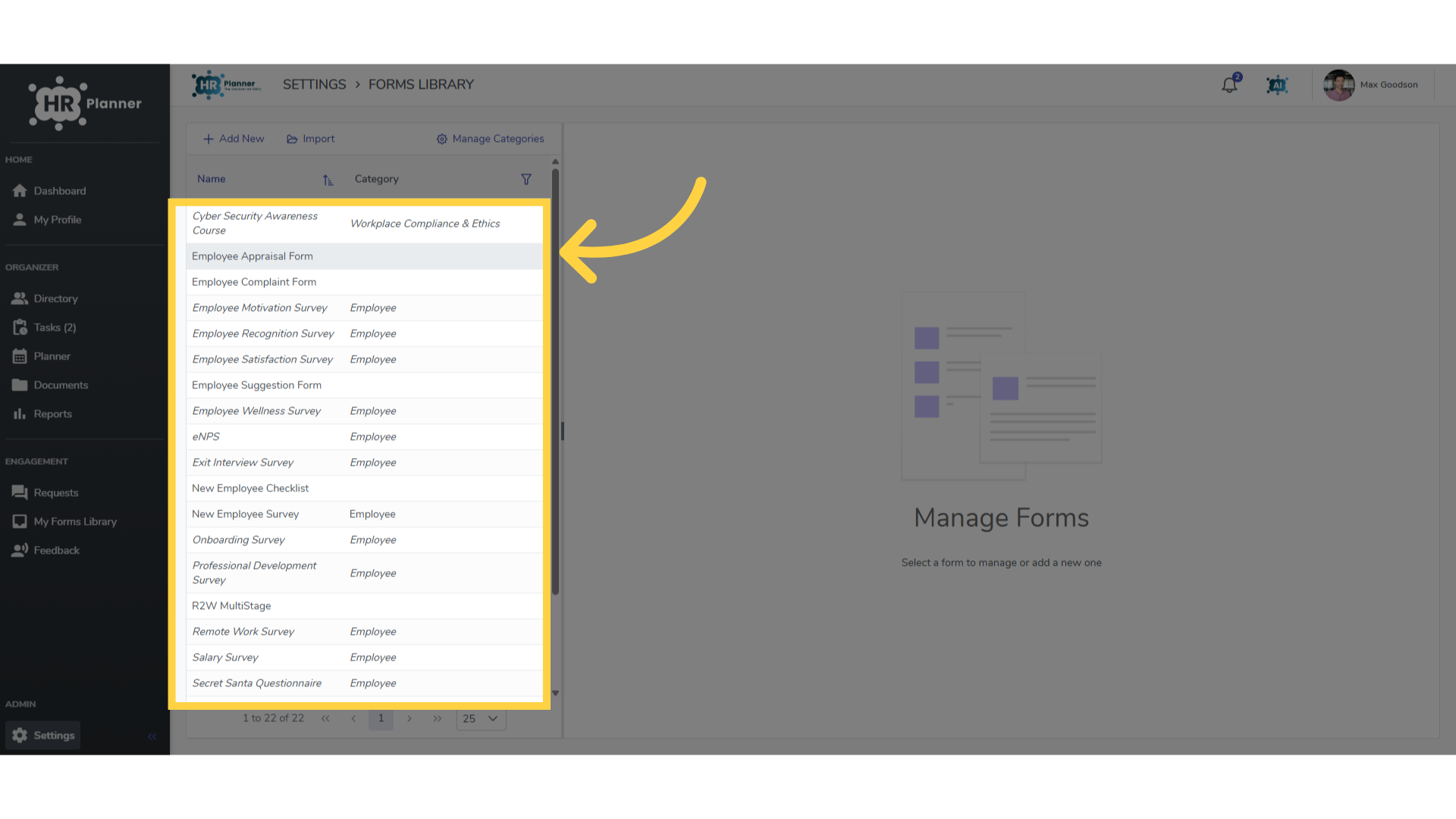Select Employee Suggestion Form row
This screenshot has height=819, width=1456.
[x=365, y=385]
